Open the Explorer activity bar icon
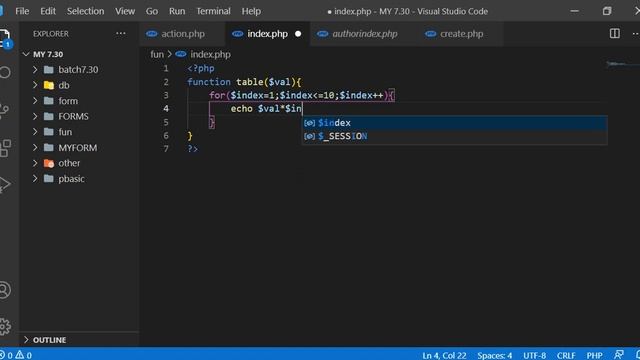Image resolution: width=640 pixels, height=360 pixels. (x=4, y=38)
